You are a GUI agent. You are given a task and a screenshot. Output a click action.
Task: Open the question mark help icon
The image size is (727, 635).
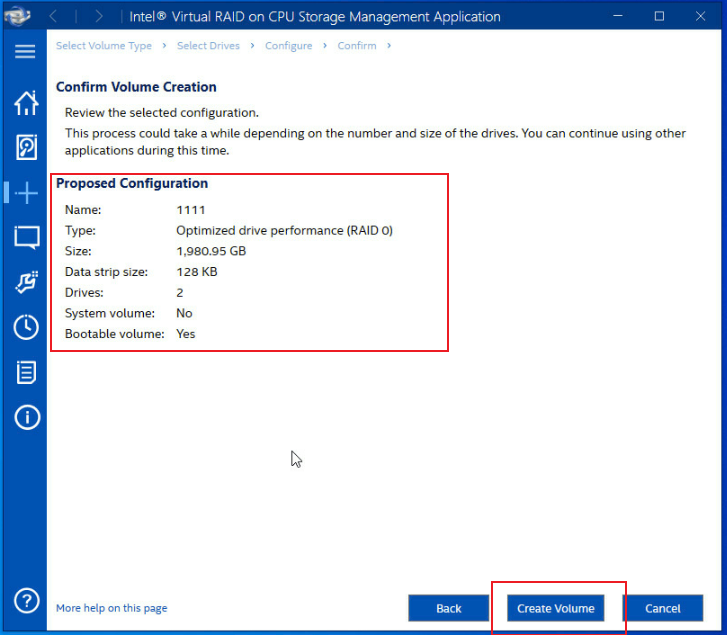click(x=26, y=601)
